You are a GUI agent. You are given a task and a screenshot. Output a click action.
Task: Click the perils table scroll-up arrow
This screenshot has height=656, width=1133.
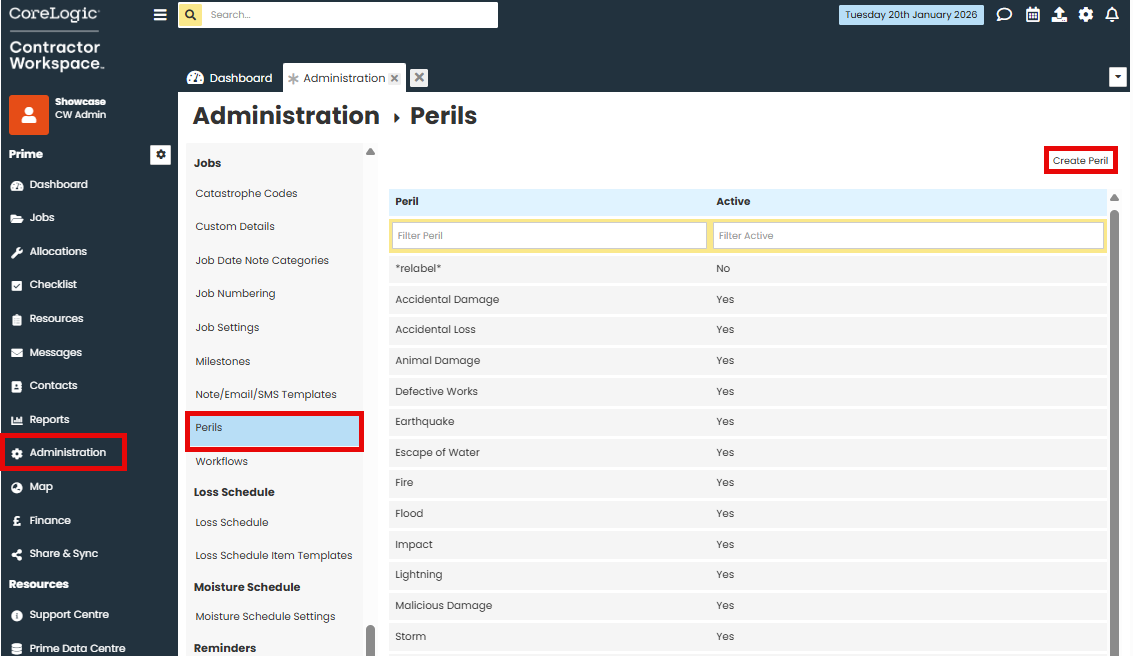click(x=1114, y=197)
